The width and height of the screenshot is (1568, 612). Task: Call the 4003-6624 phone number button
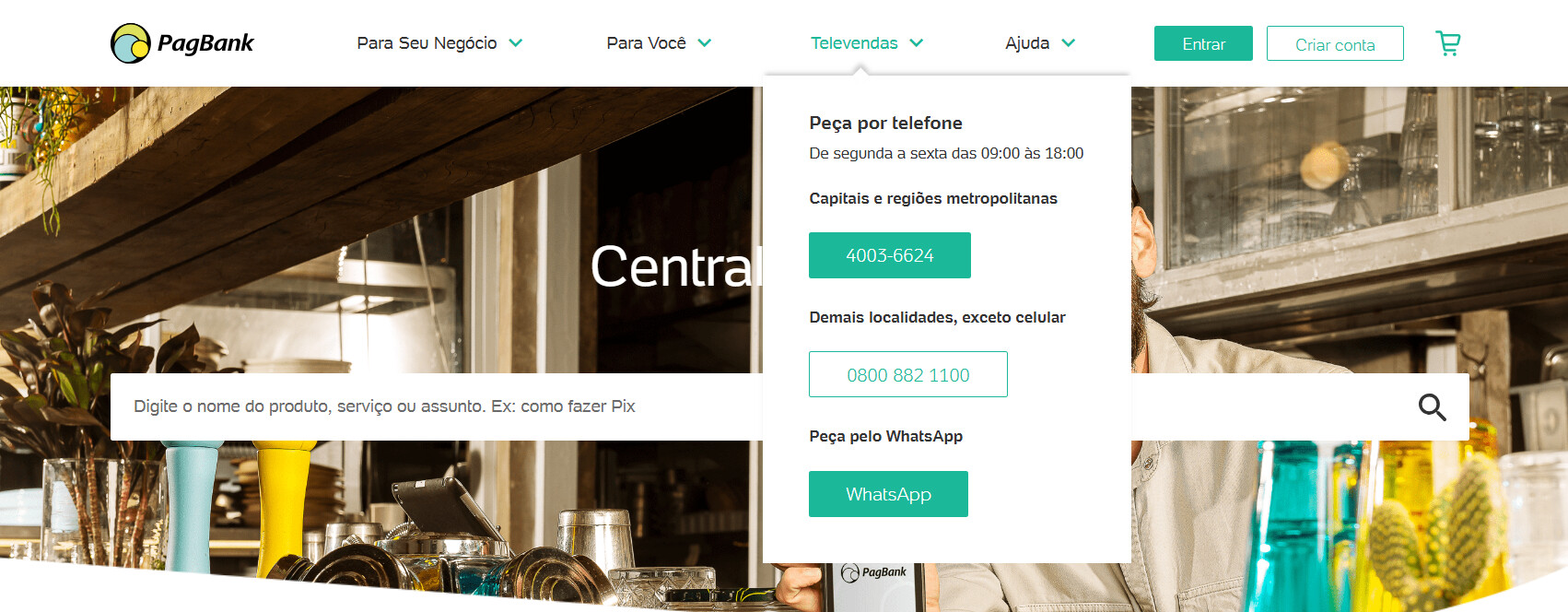pos(890,255)
